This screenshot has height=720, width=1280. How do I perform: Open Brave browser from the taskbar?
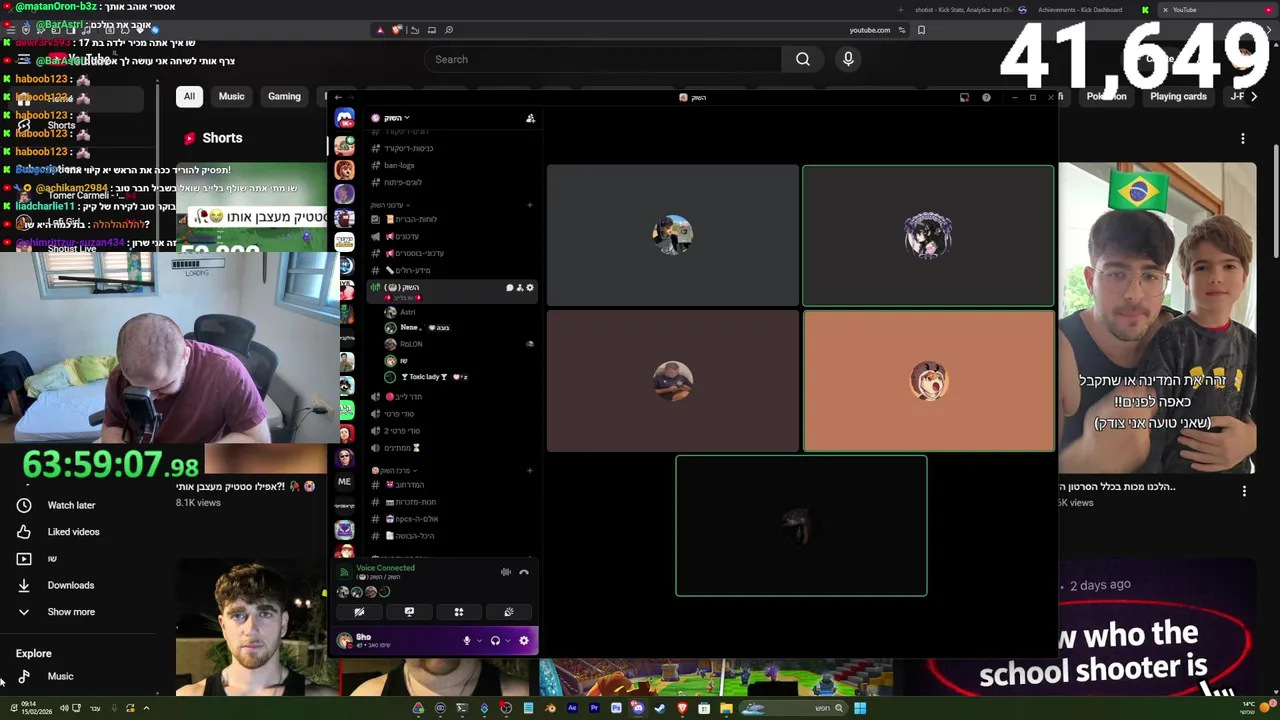pyautogui.click(x=682, y=708)
